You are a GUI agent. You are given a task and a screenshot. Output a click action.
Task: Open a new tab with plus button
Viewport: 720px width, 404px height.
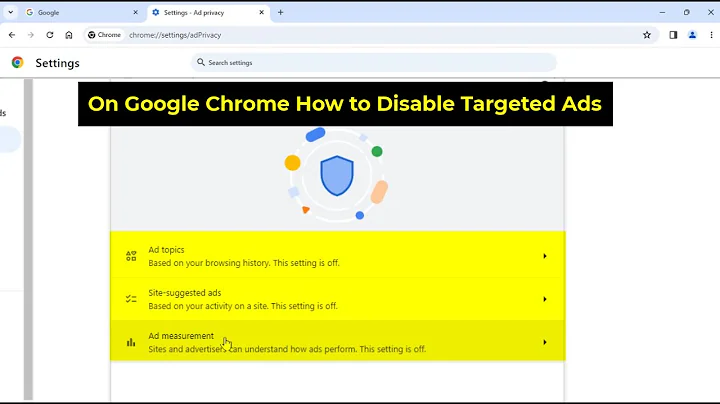click(281, 12)
